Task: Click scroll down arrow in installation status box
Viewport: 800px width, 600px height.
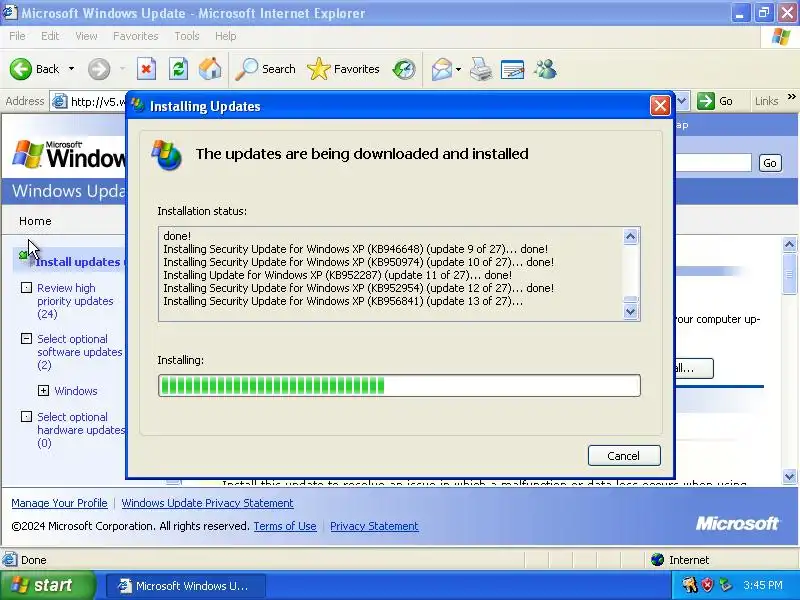Action: (631, 311)
